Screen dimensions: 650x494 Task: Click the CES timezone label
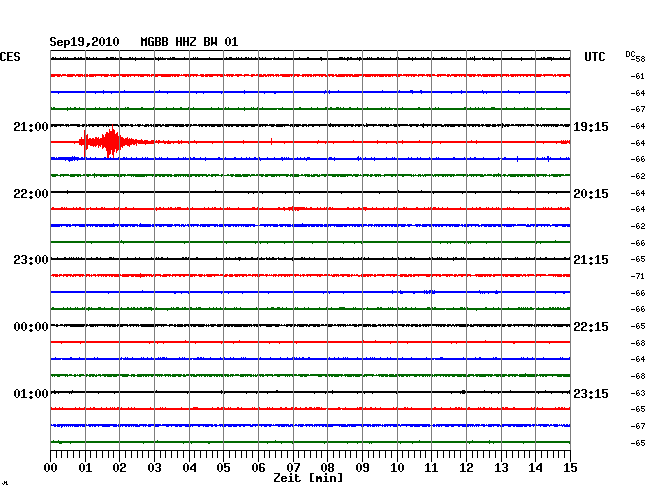(10, 57)
